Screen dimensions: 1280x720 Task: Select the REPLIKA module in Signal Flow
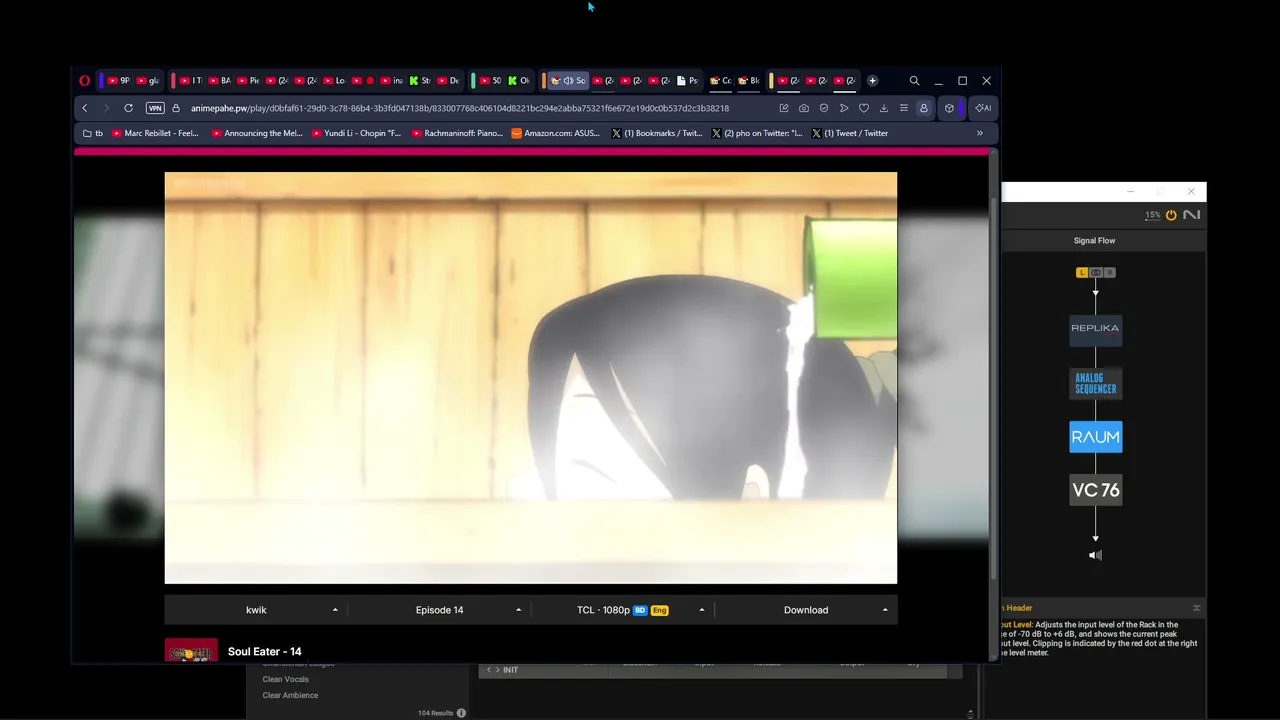(1096, 328)
